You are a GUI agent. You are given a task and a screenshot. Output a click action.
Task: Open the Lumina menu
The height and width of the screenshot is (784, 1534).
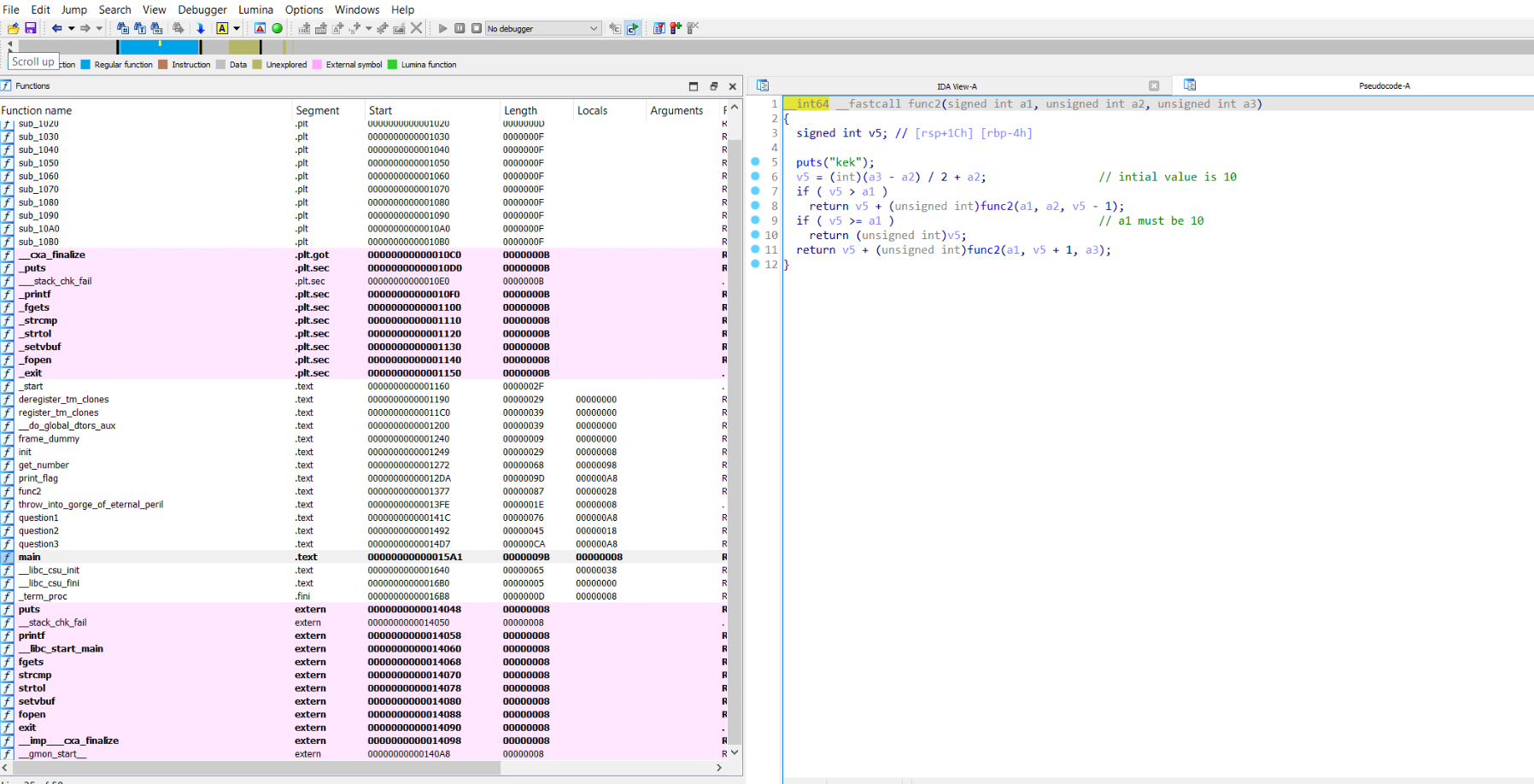tap(255, 9)
